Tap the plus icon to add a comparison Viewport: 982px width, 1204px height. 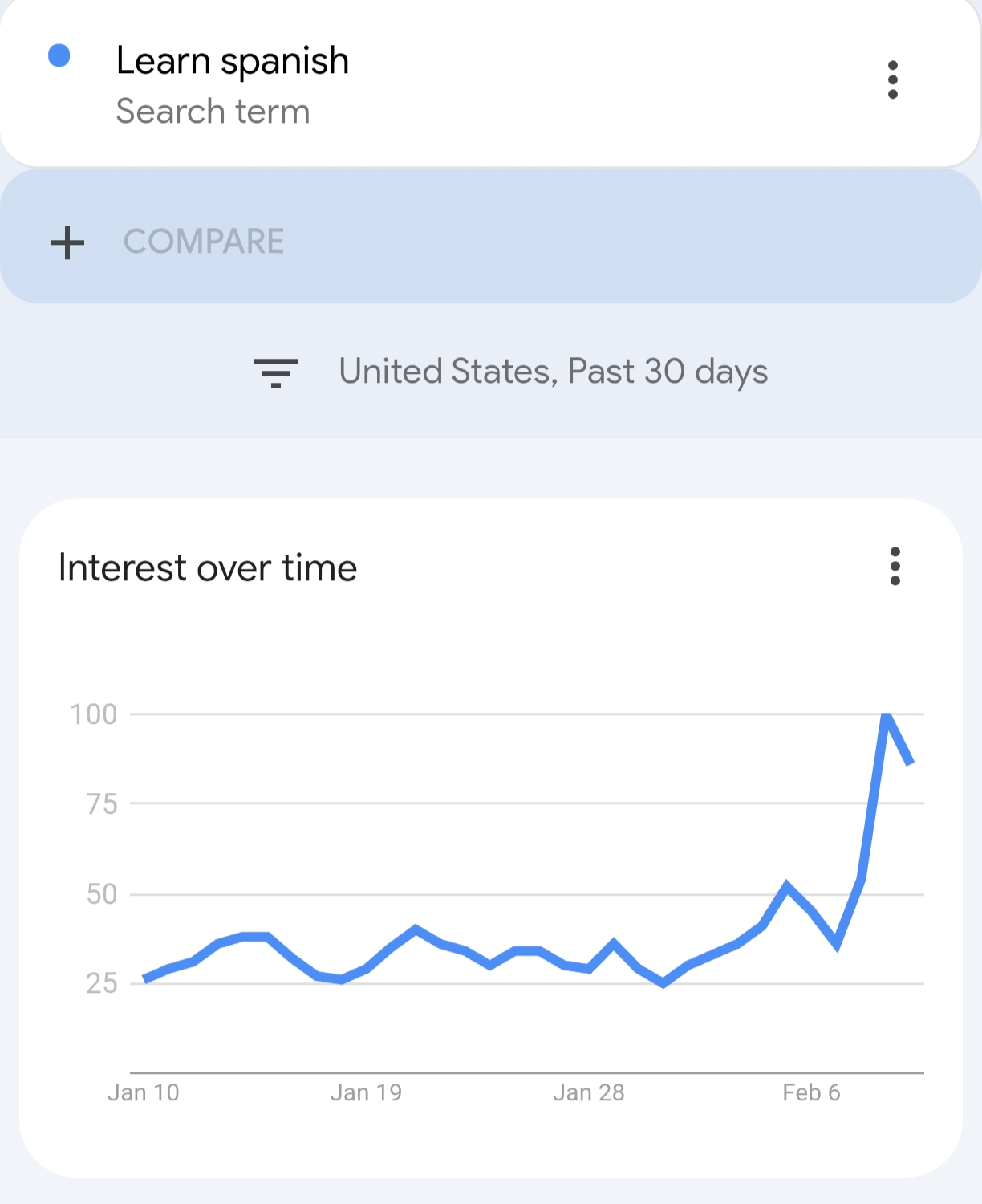click(x=68, y=242)
